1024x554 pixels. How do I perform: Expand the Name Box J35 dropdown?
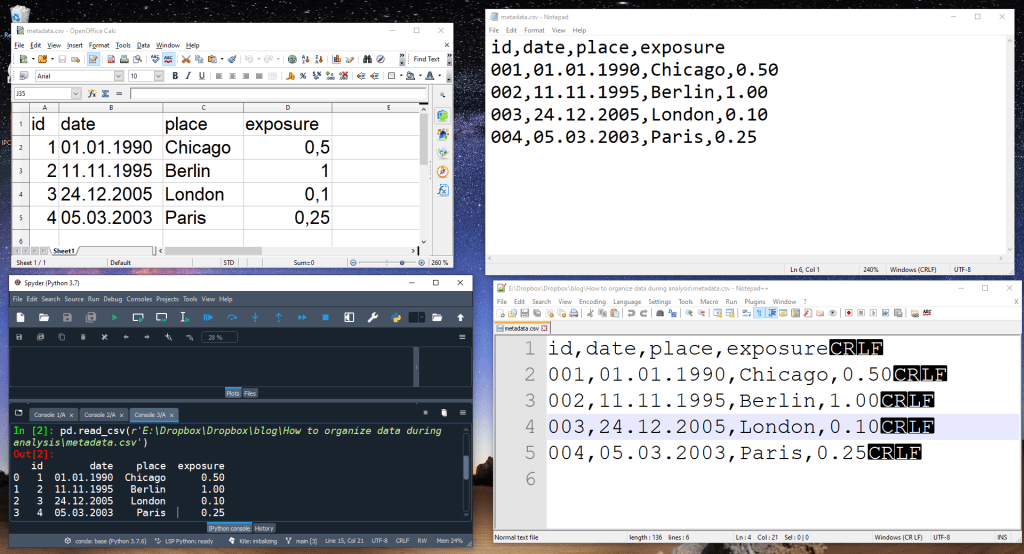click(x=76, y=94)
